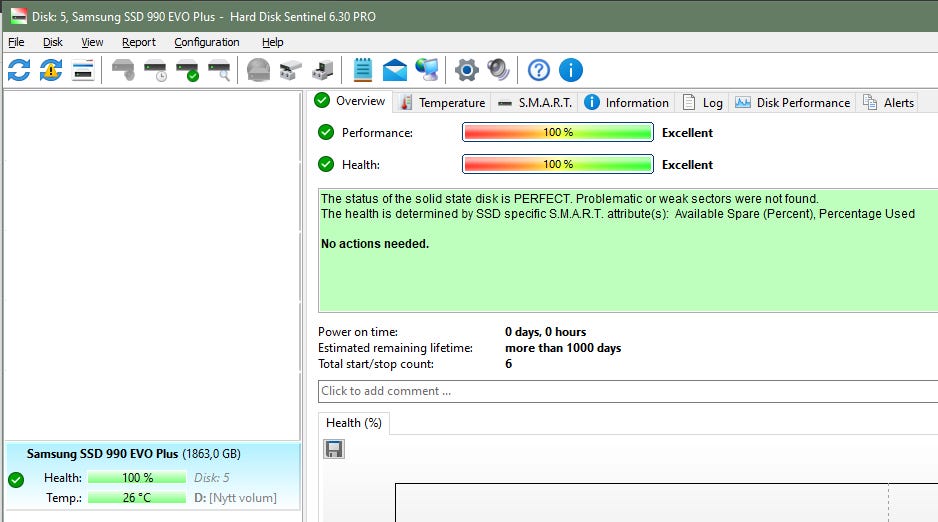Click the disk with green checkmark icon
The image size is (938, 522).
(187, 70)
